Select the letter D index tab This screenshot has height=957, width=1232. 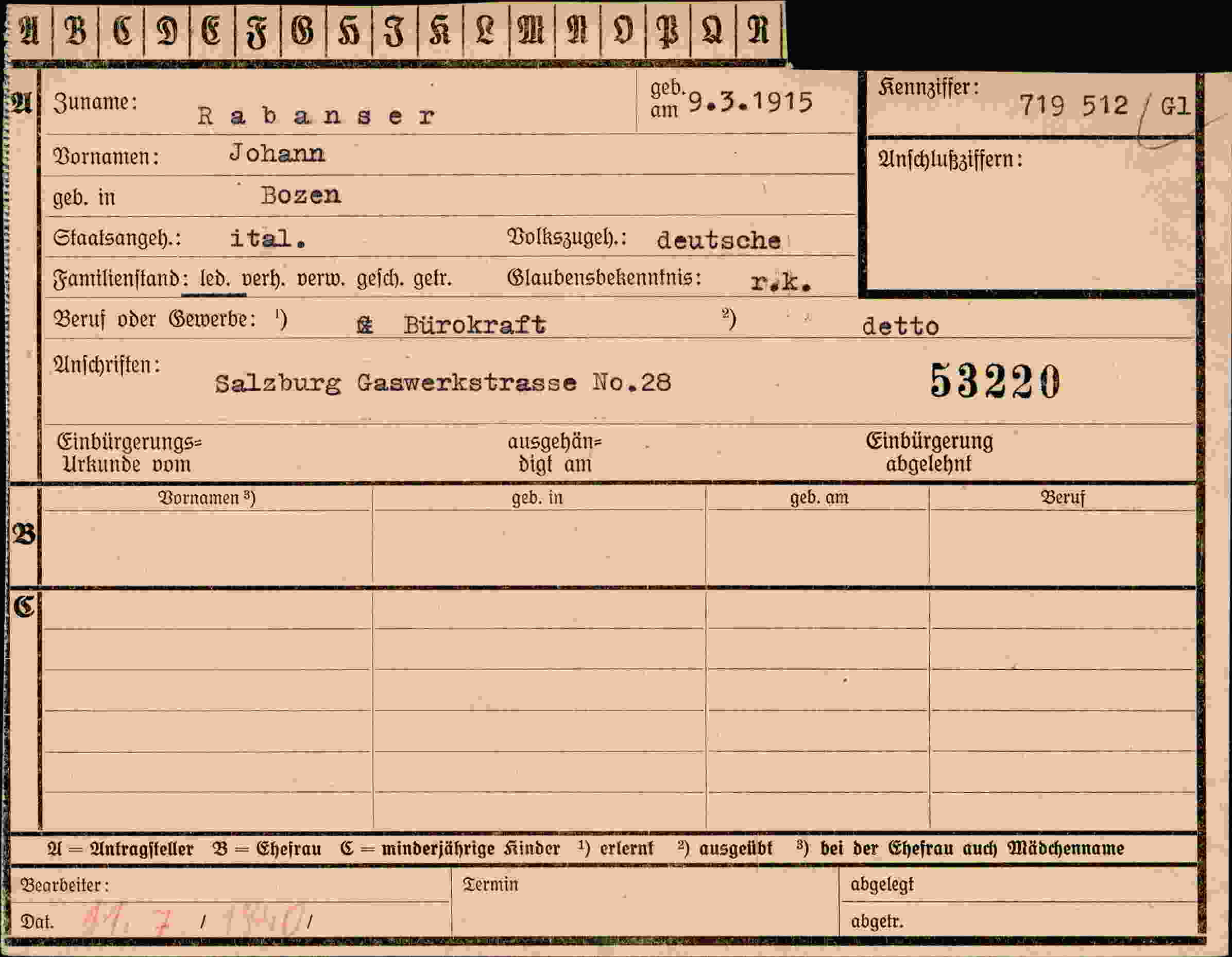coord(167,31)
